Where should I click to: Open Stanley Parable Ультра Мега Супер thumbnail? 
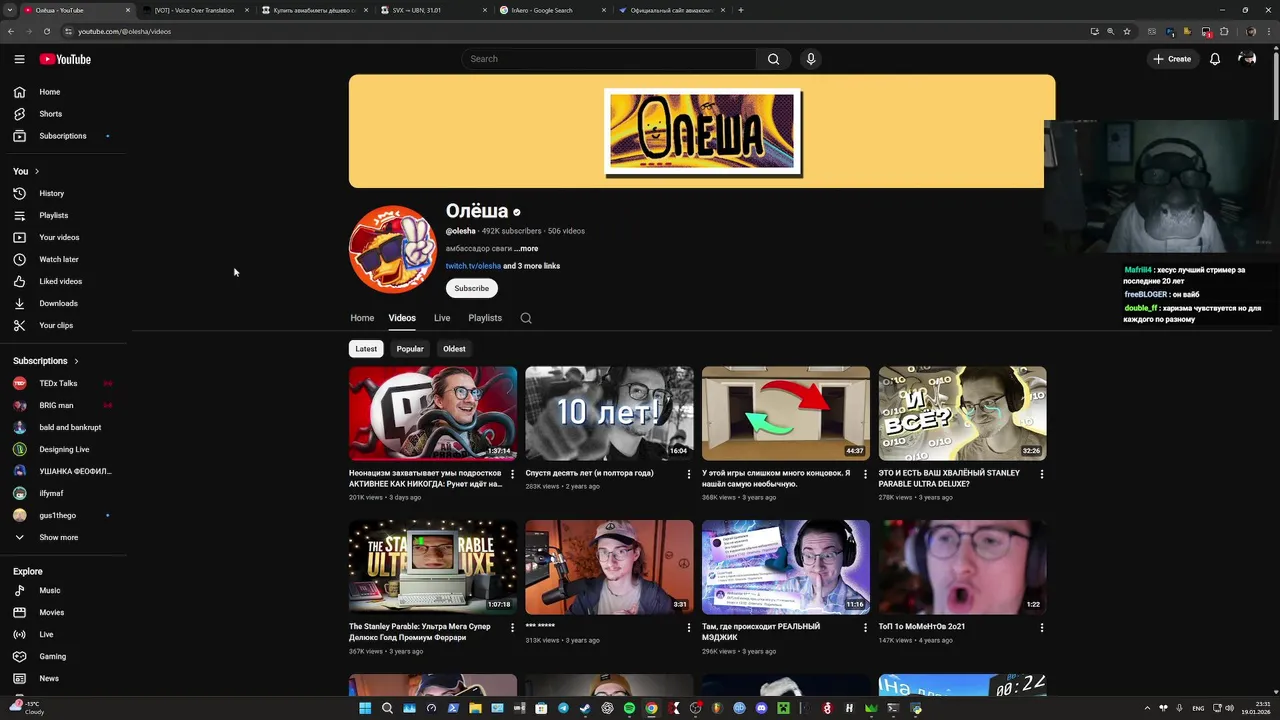[433, 566]
